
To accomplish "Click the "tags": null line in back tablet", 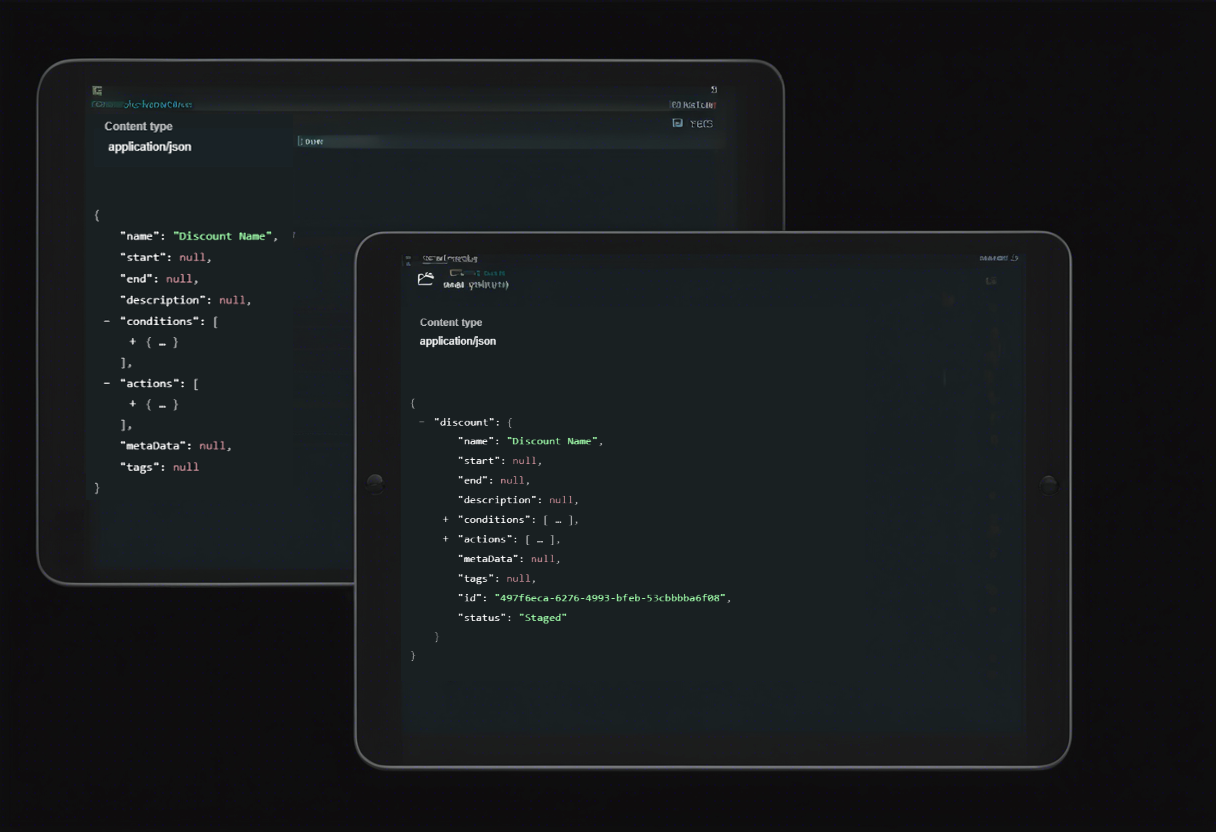I will [160, 467].
